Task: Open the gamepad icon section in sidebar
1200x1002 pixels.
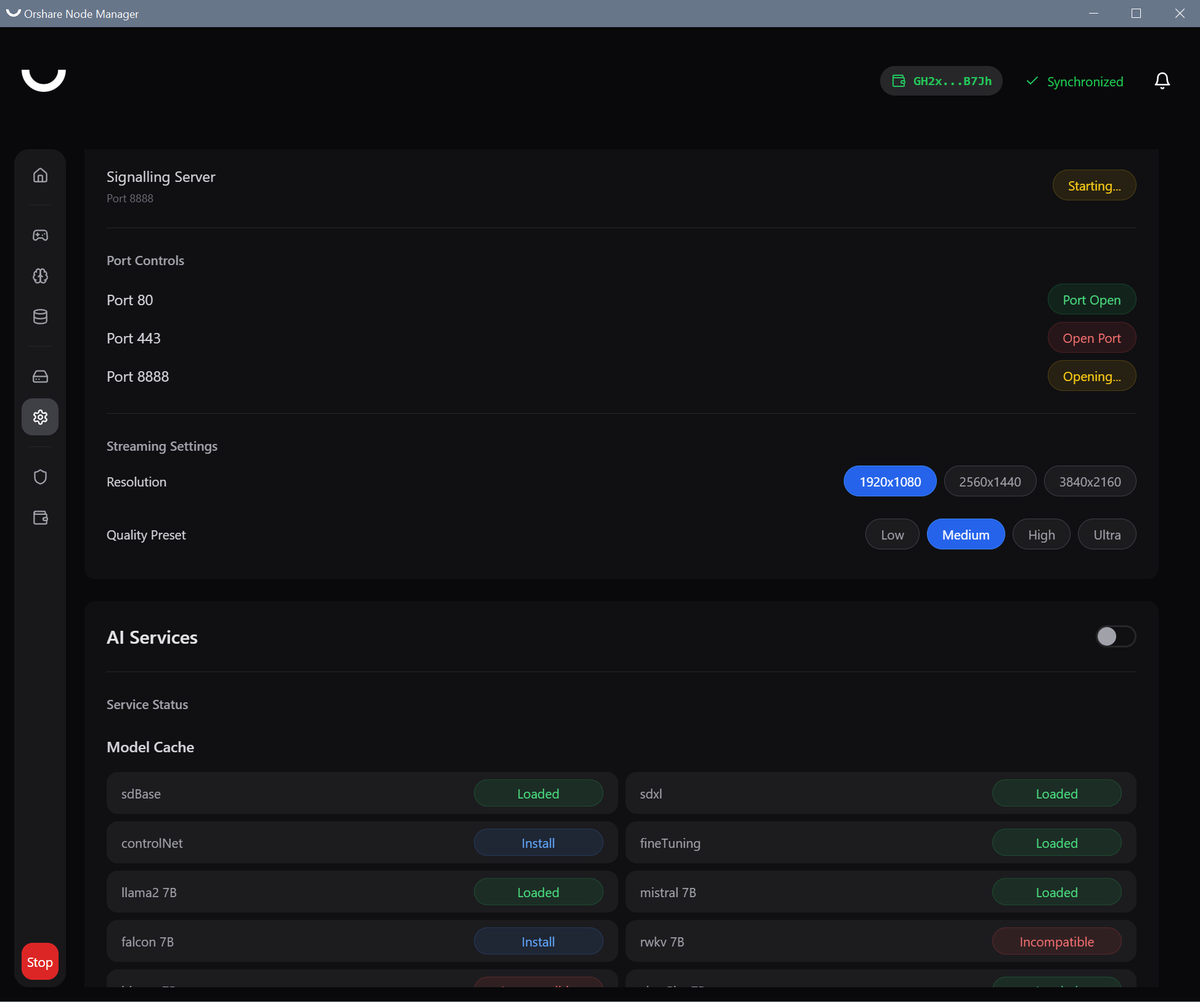Action: point(40,235)
